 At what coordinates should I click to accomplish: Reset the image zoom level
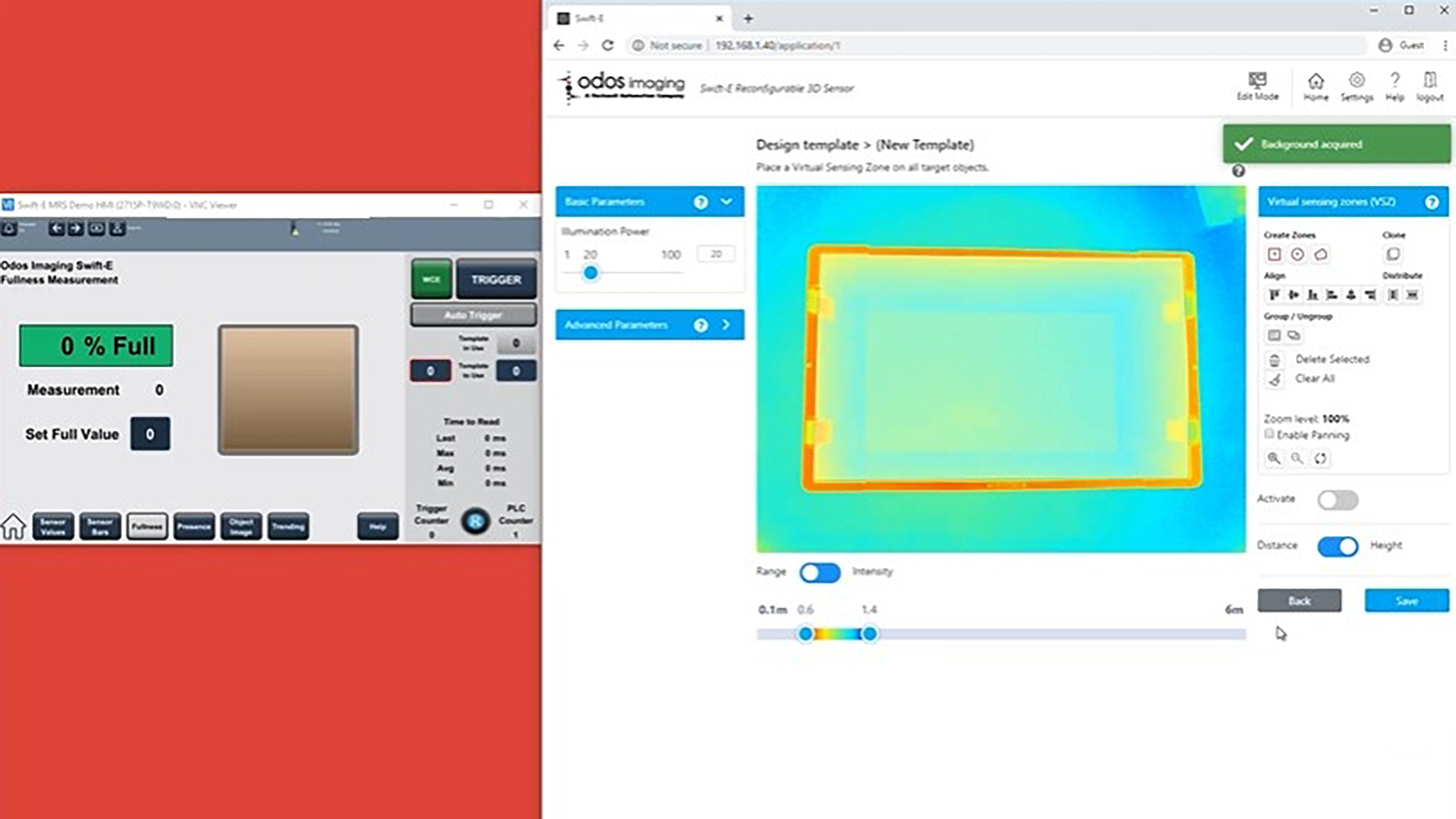tap(1320, 458)
